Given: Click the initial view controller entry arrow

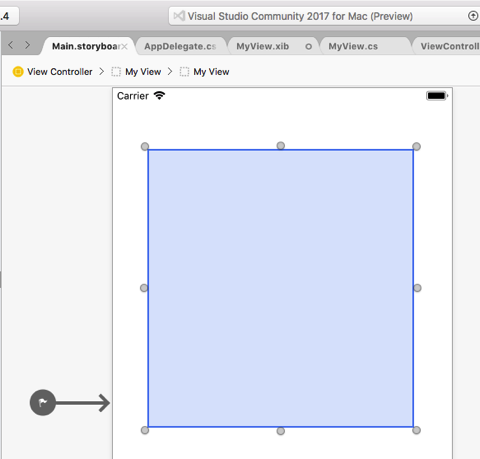Looking at the screenshot, I should (70, 403).
